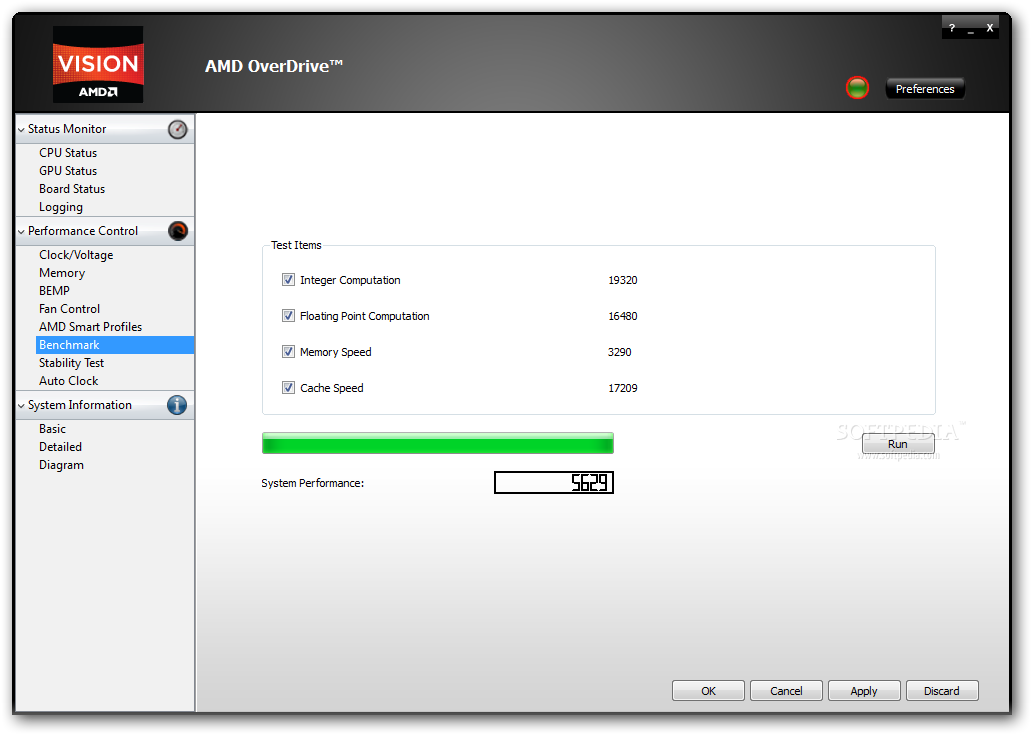This screenshot has width=1032, height=735.
Task: Open the Auto Clock page
Action: pos(68,381)
